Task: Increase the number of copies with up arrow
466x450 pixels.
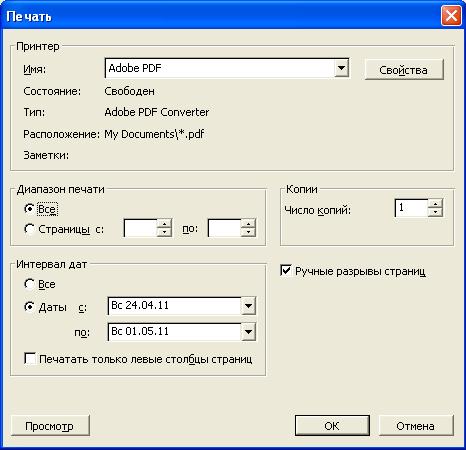Action: pos(435,203)
